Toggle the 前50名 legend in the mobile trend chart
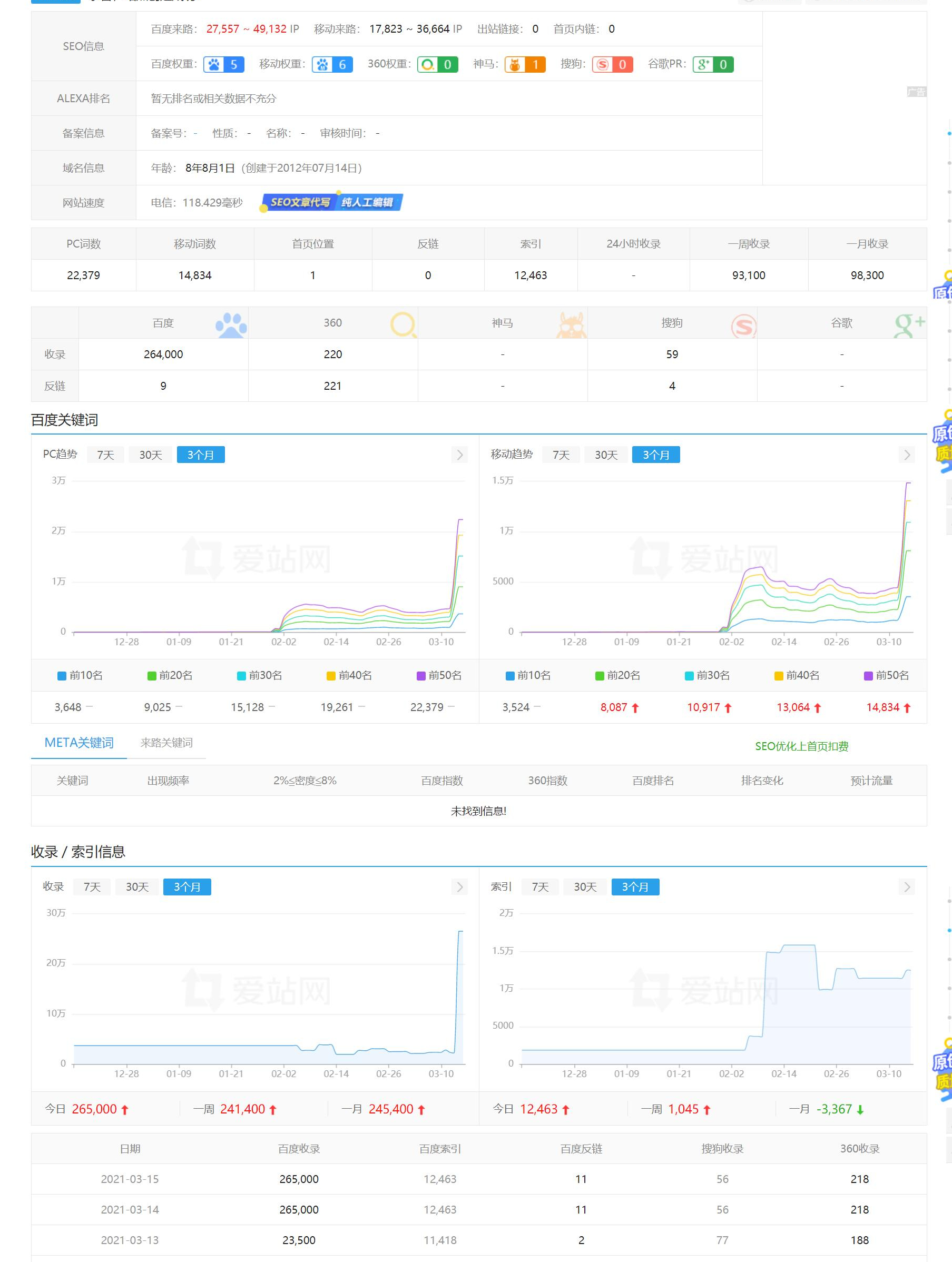Viewport: 952px width, 1262px height. [x=886, y=675]
